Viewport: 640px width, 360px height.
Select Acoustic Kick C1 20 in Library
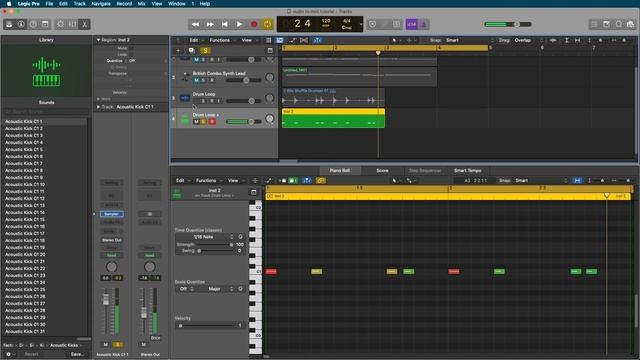pos(25,254)
